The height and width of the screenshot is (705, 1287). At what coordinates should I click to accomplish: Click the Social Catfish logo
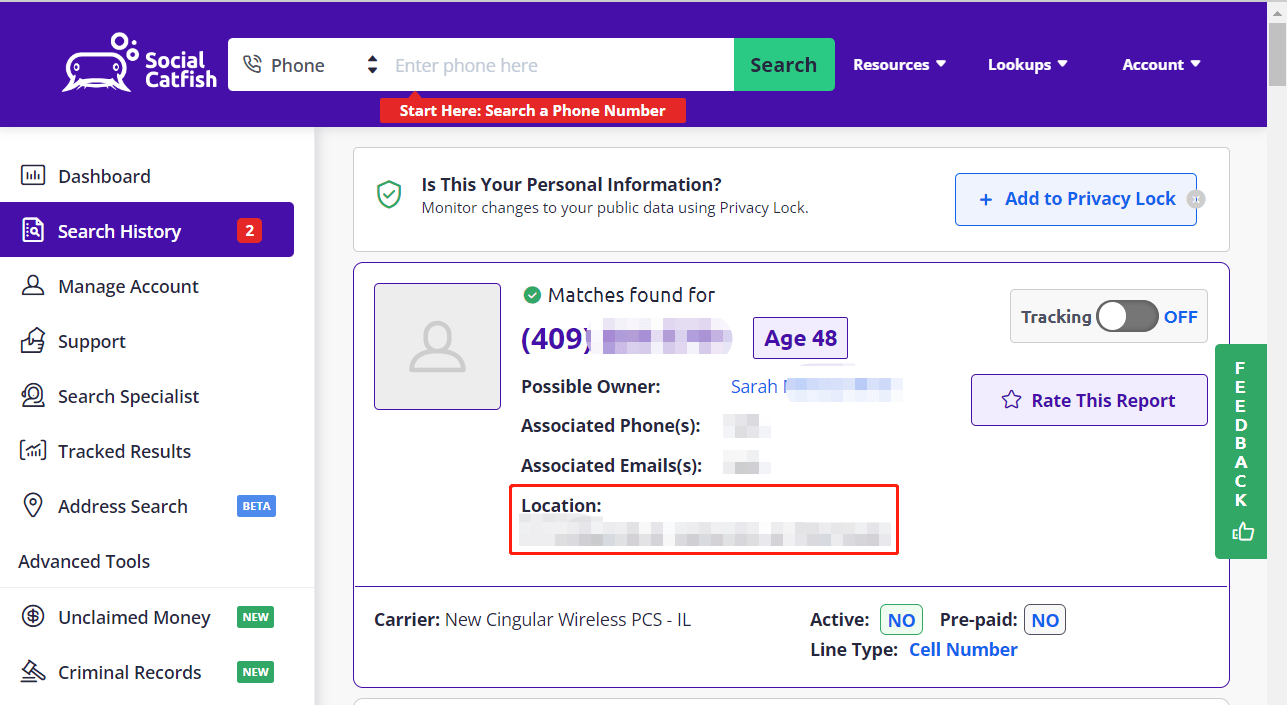point(138,63)
